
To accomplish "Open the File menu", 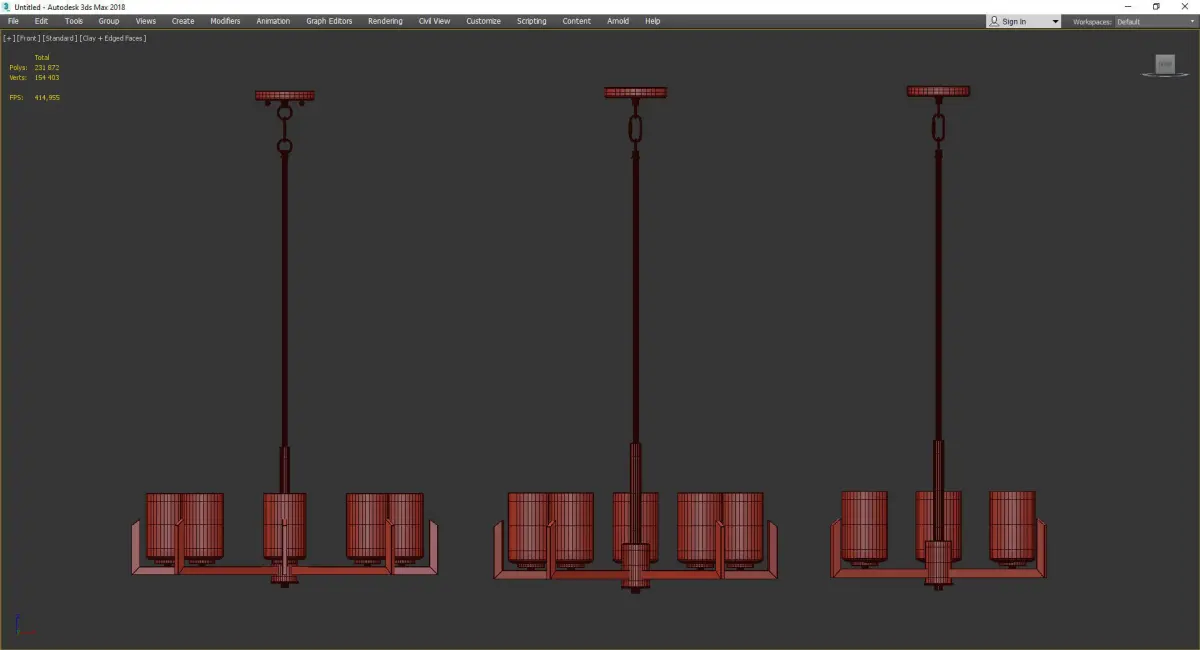I will click(x=13, y=21).
